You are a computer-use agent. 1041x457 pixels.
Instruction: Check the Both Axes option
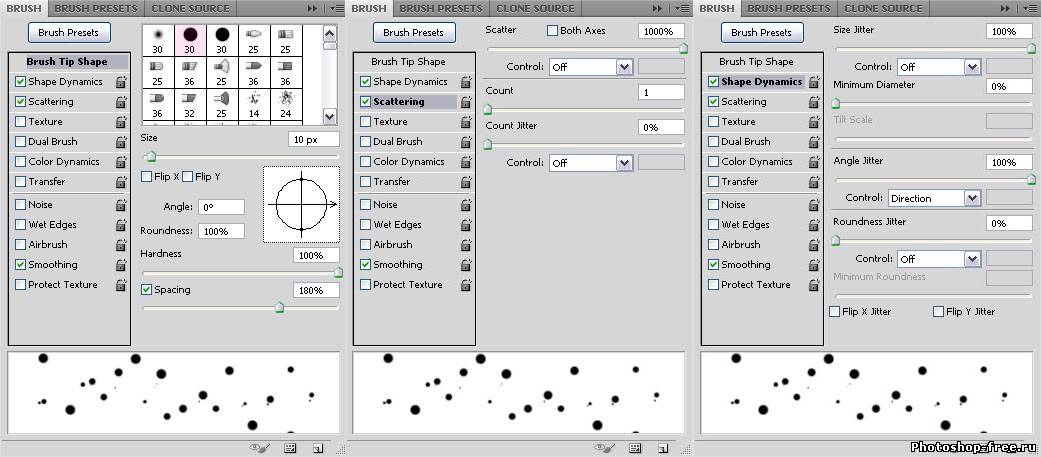tap(552, 31)
